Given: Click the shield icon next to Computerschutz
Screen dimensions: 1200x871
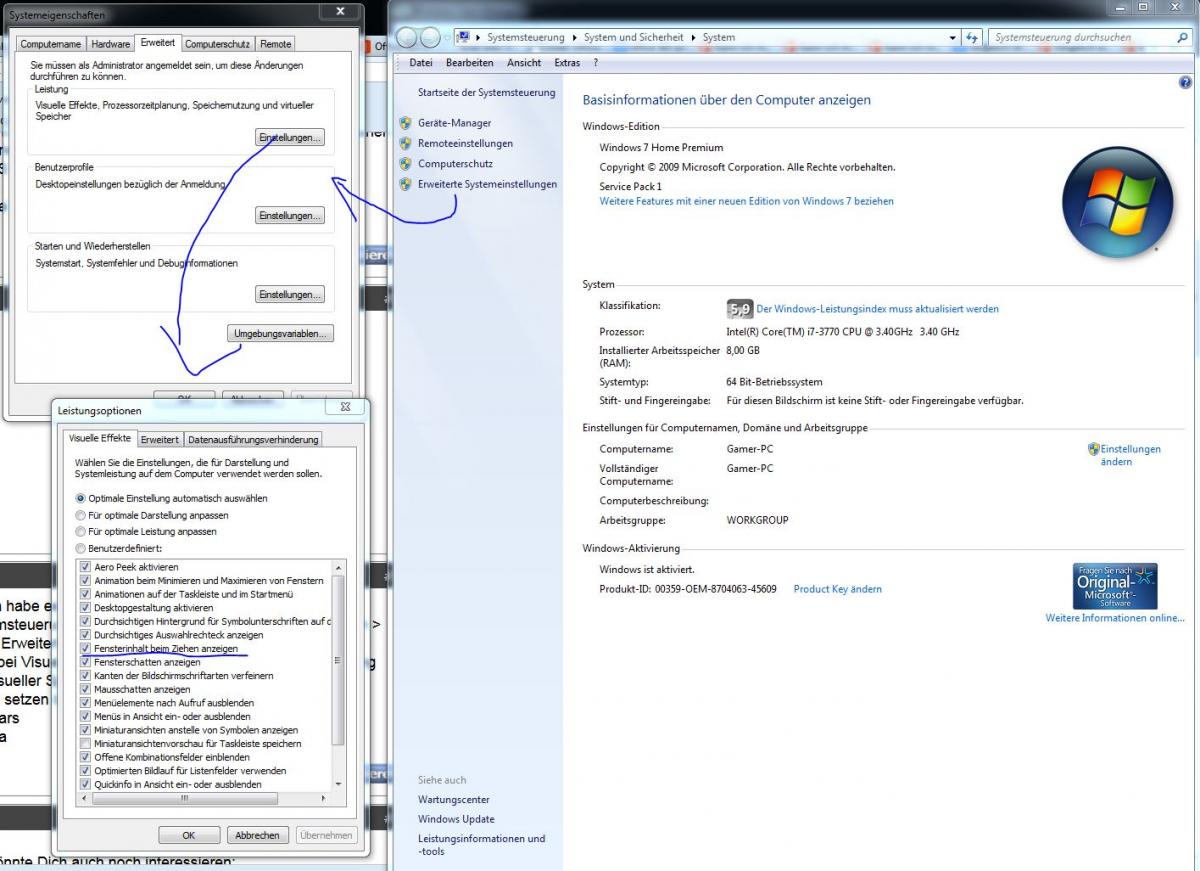Looking at the screenshot, I should [x=405, y=164].
